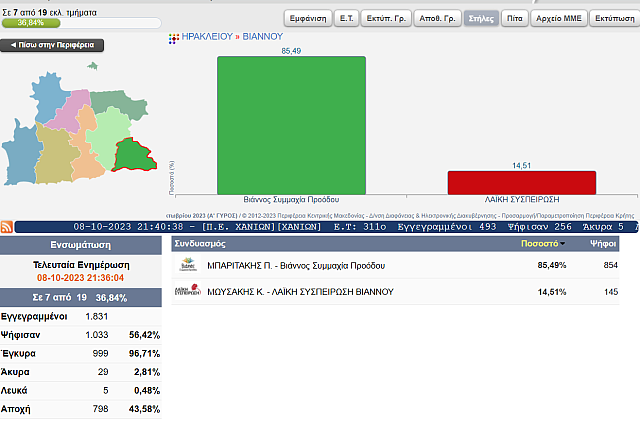Switch chart to Πίτα (pie) view
Image resolution: width=640 pixels, height=425 pixels.
point(510,19)
